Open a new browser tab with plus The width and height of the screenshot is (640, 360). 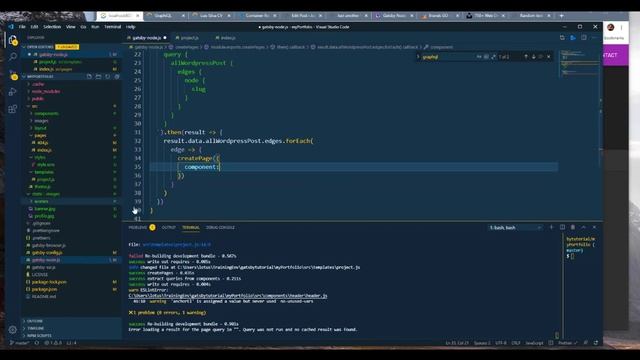(562, 16)
